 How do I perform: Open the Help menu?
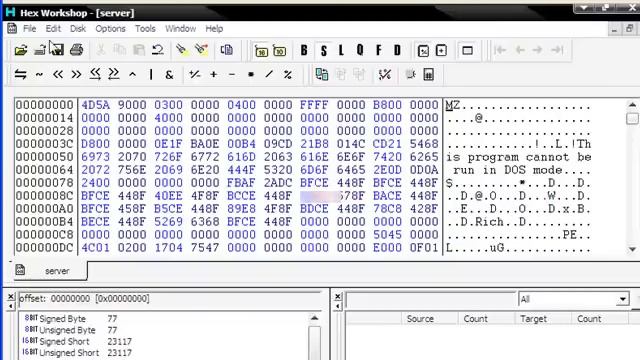pyautogui.click(x=214, y=29)
